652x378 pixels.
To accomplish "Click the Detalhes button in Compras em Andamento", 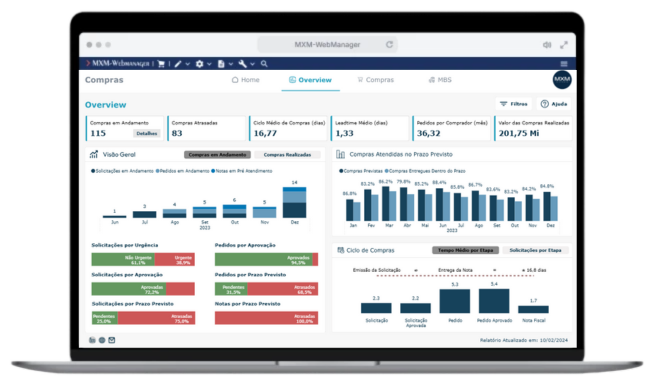I will click(x=147, y=133).
